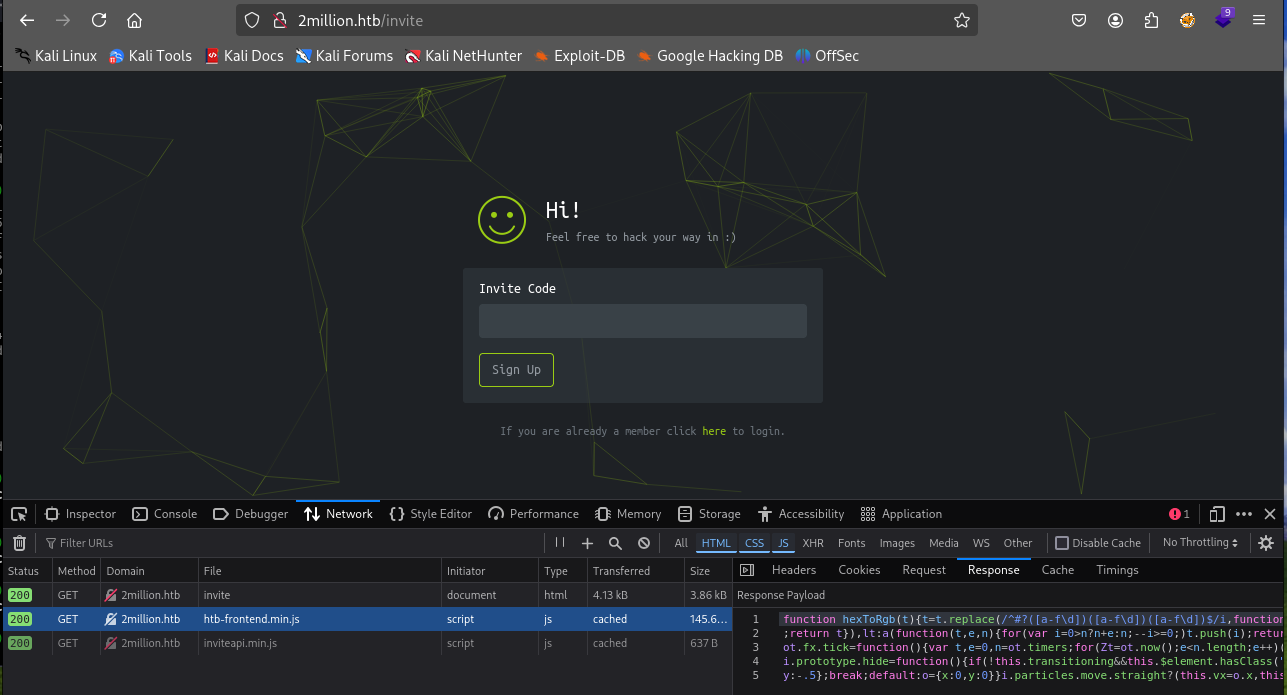
Task: Toggle the XHR request filter
Action: click(x=813, y=543)
